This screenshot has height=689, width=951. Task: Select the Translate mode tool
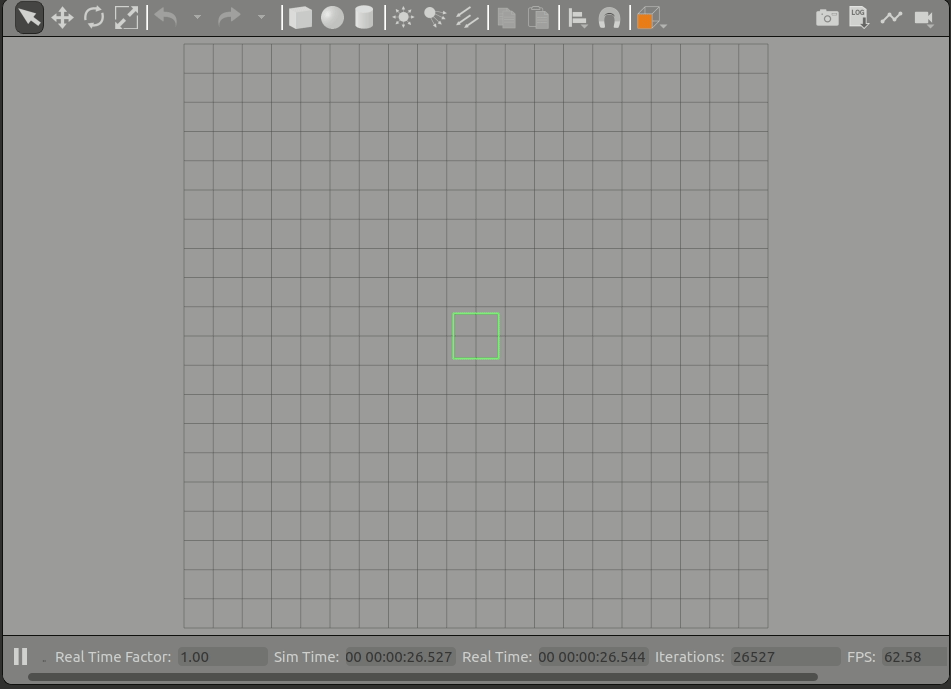tap(62, 18)
